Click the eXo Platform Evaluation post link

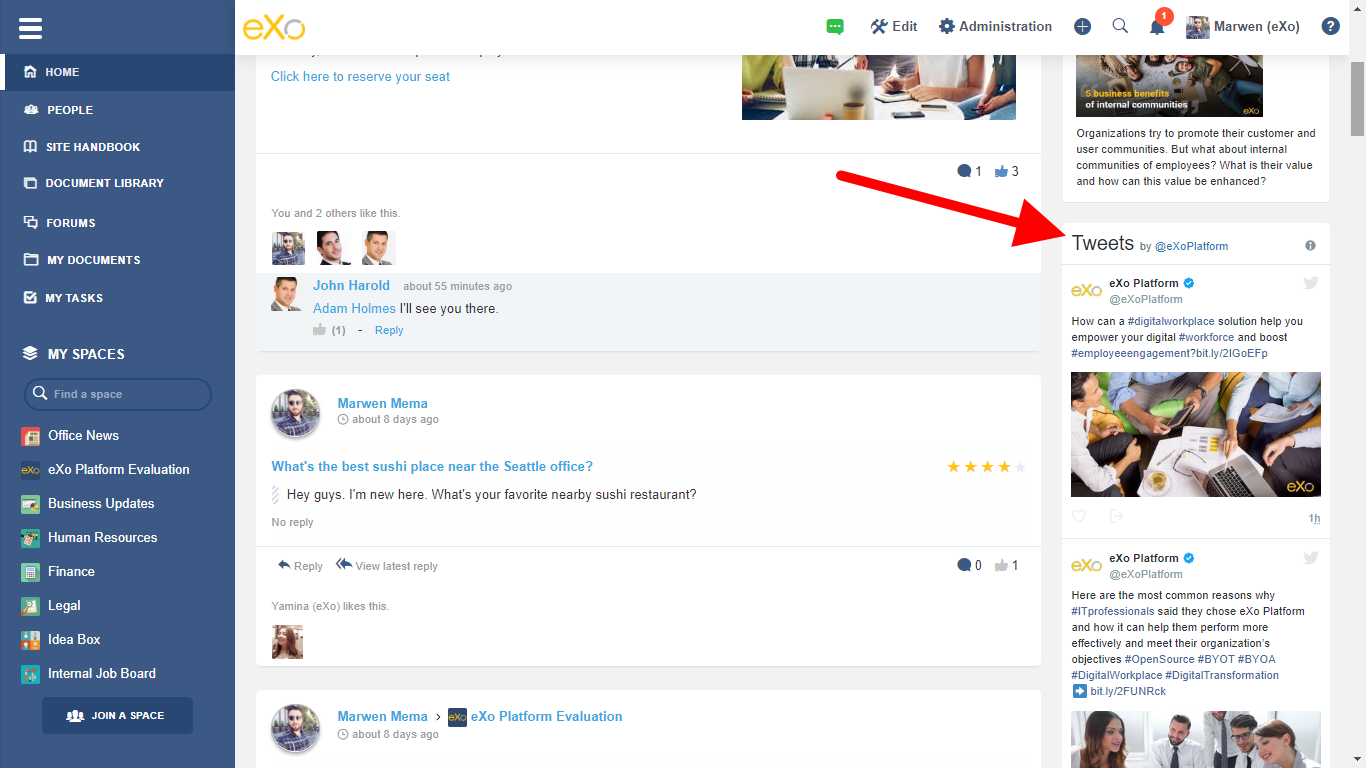546,717
